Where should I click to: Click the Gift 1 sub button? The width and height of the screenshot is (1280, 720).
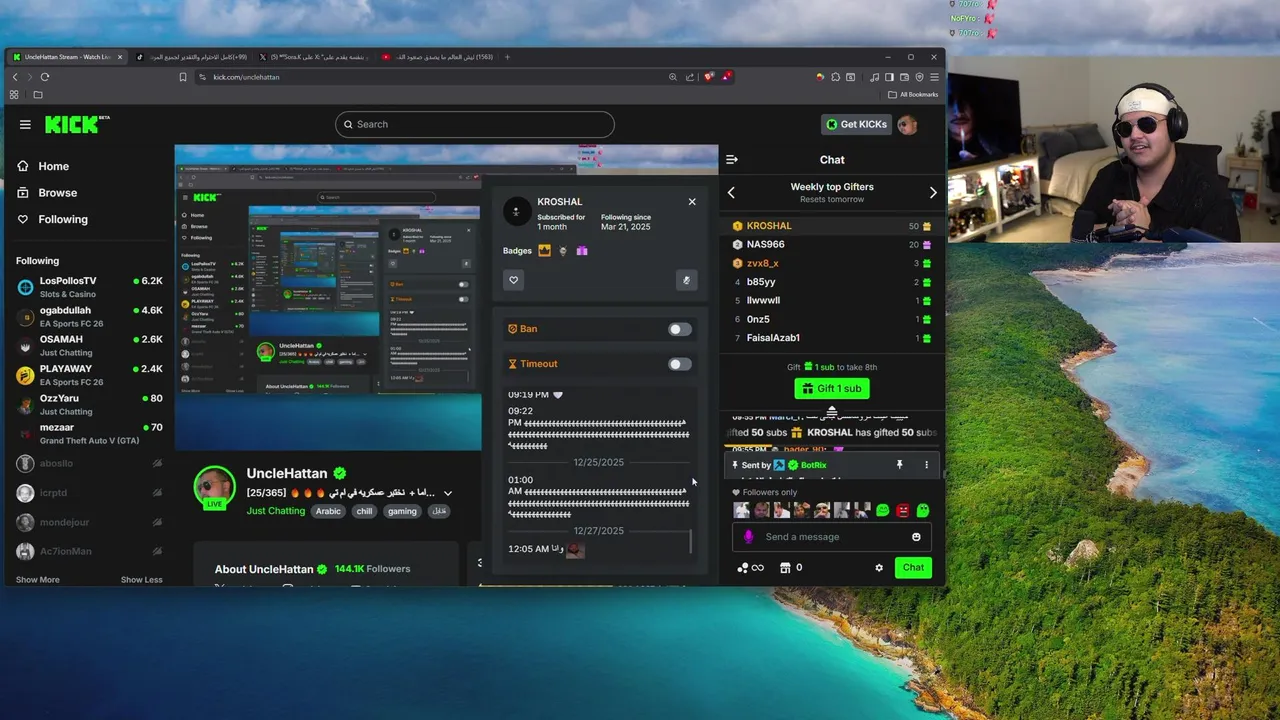[832, 388]
